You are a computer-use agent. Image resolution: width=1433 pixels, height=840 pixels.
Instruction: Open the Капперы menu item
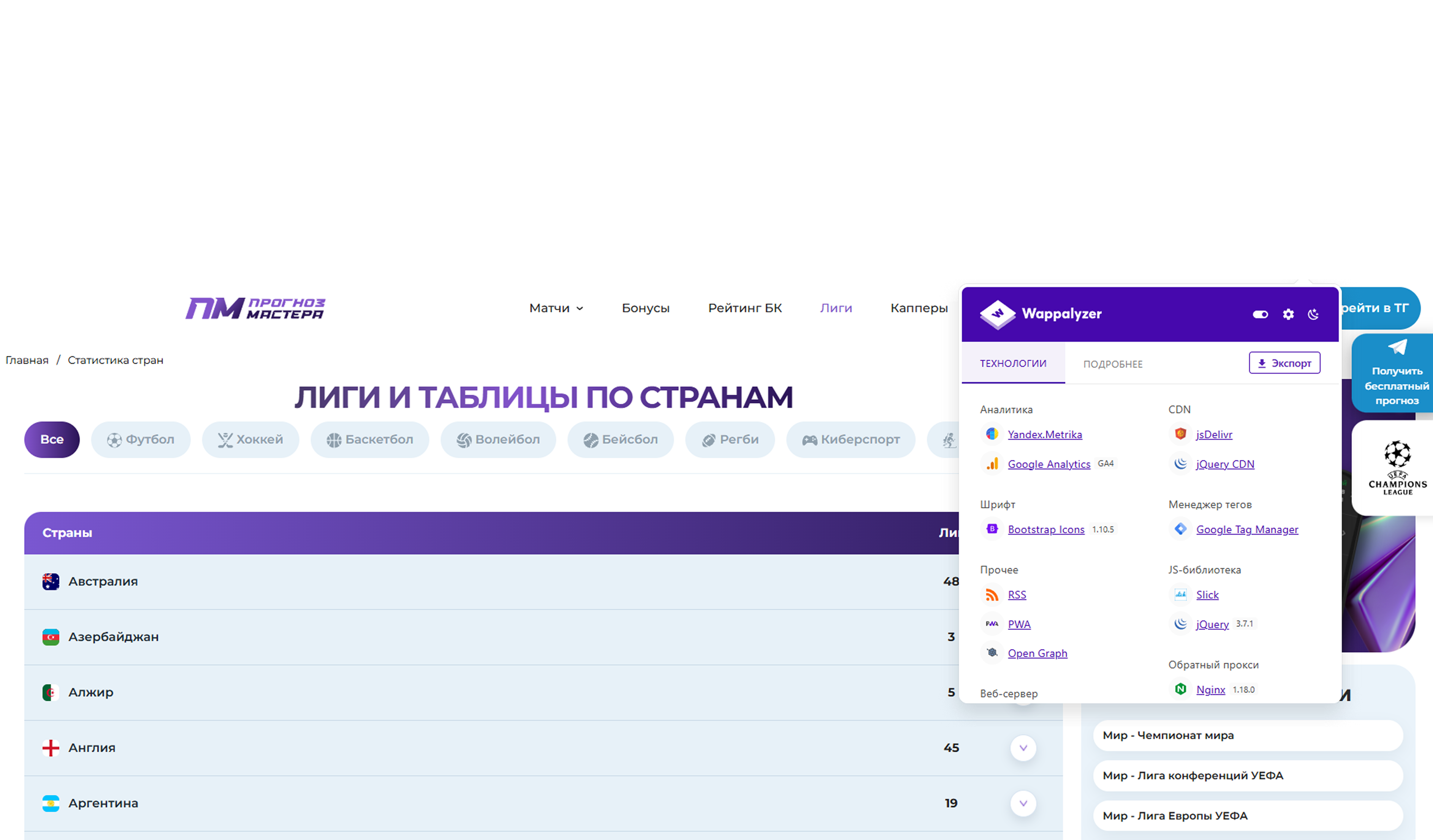(919, 308)
